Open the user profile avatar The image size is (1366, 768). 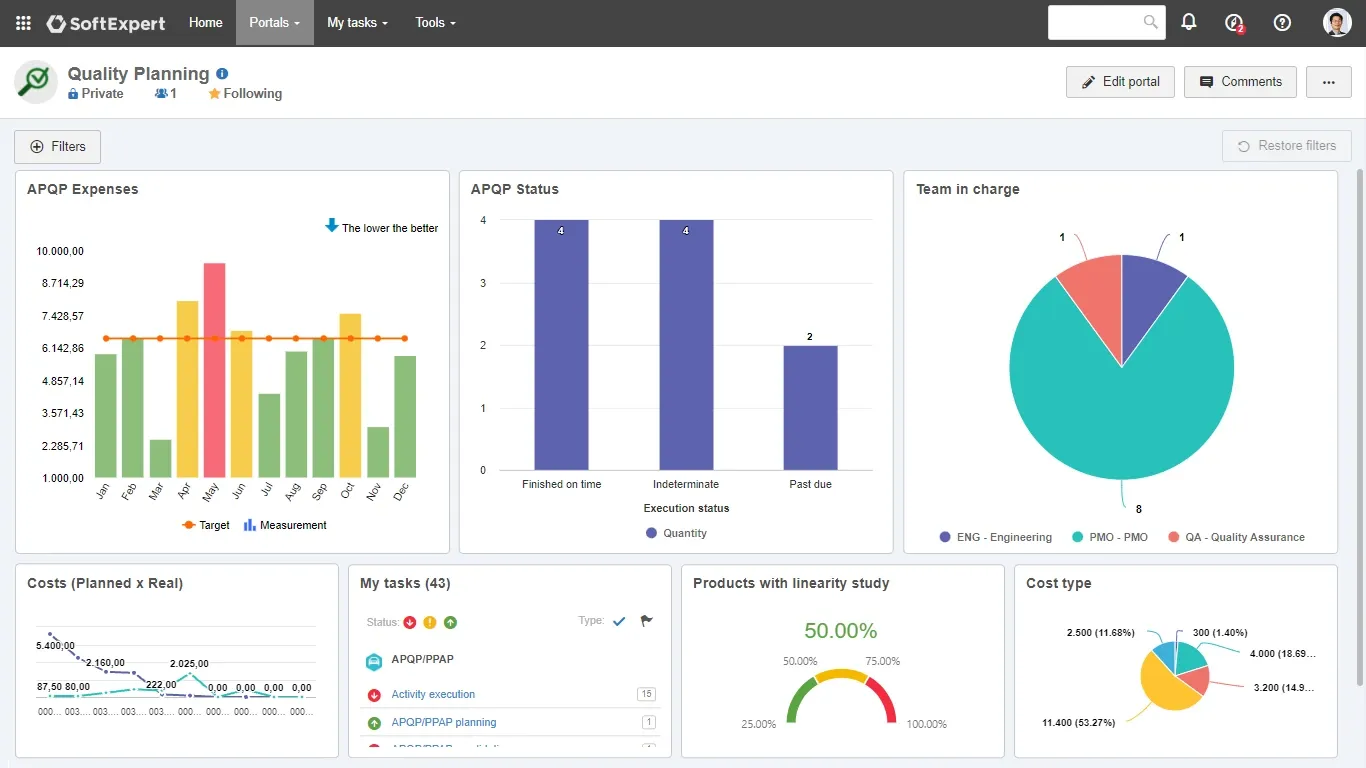tap(1336, 23)
